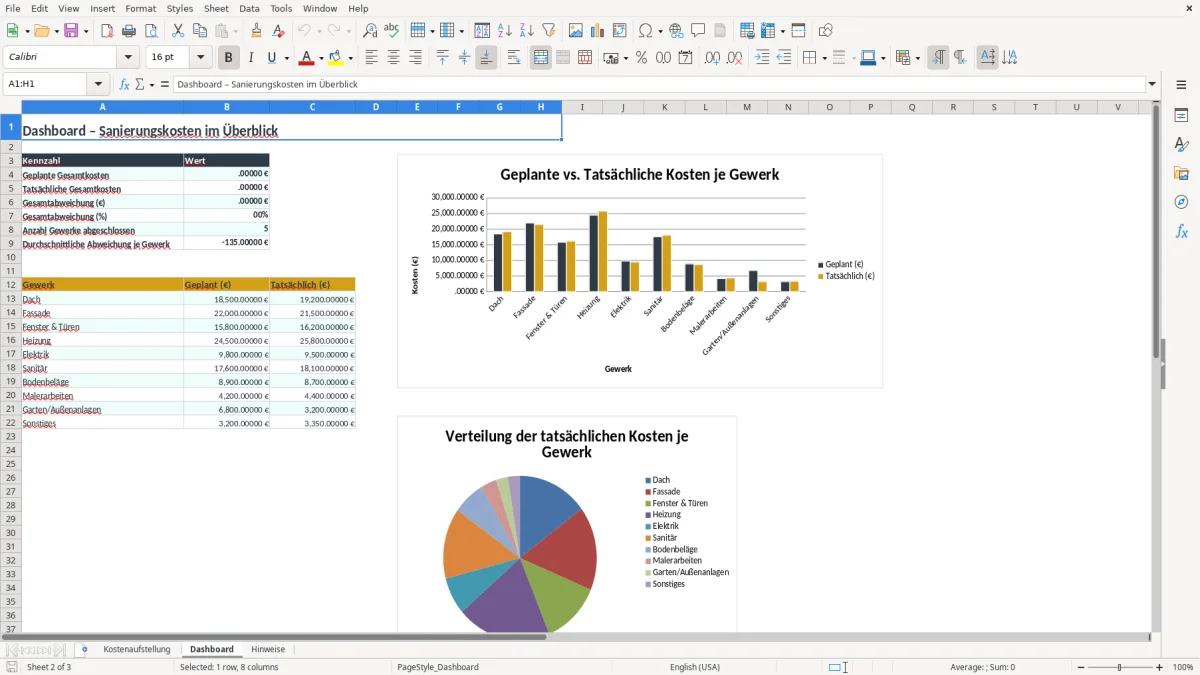Open Find and Replace
This screenshot has height=675, width=1200.
tap(370, 31)
